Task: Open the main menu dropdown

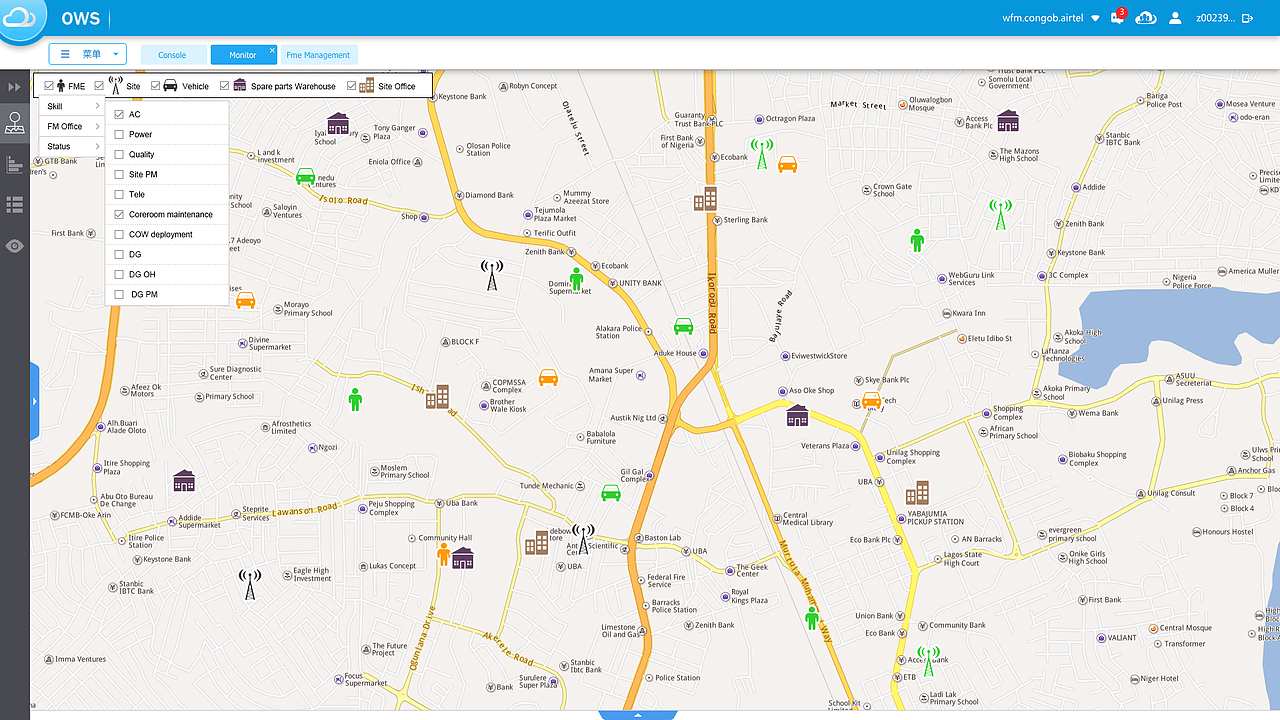Action: click(x=88, y=54)
